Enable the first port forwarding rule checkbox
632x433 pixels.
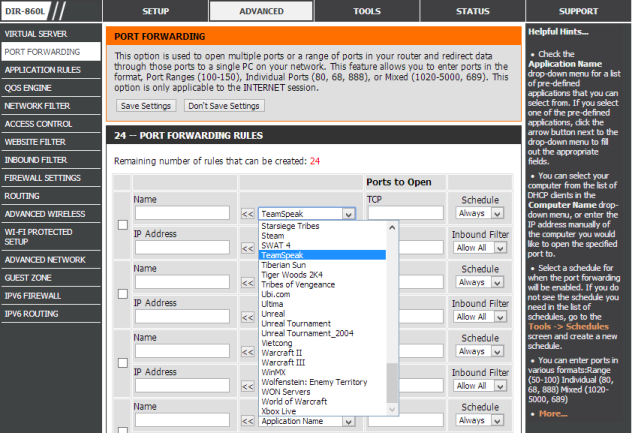tap(123, 225)
